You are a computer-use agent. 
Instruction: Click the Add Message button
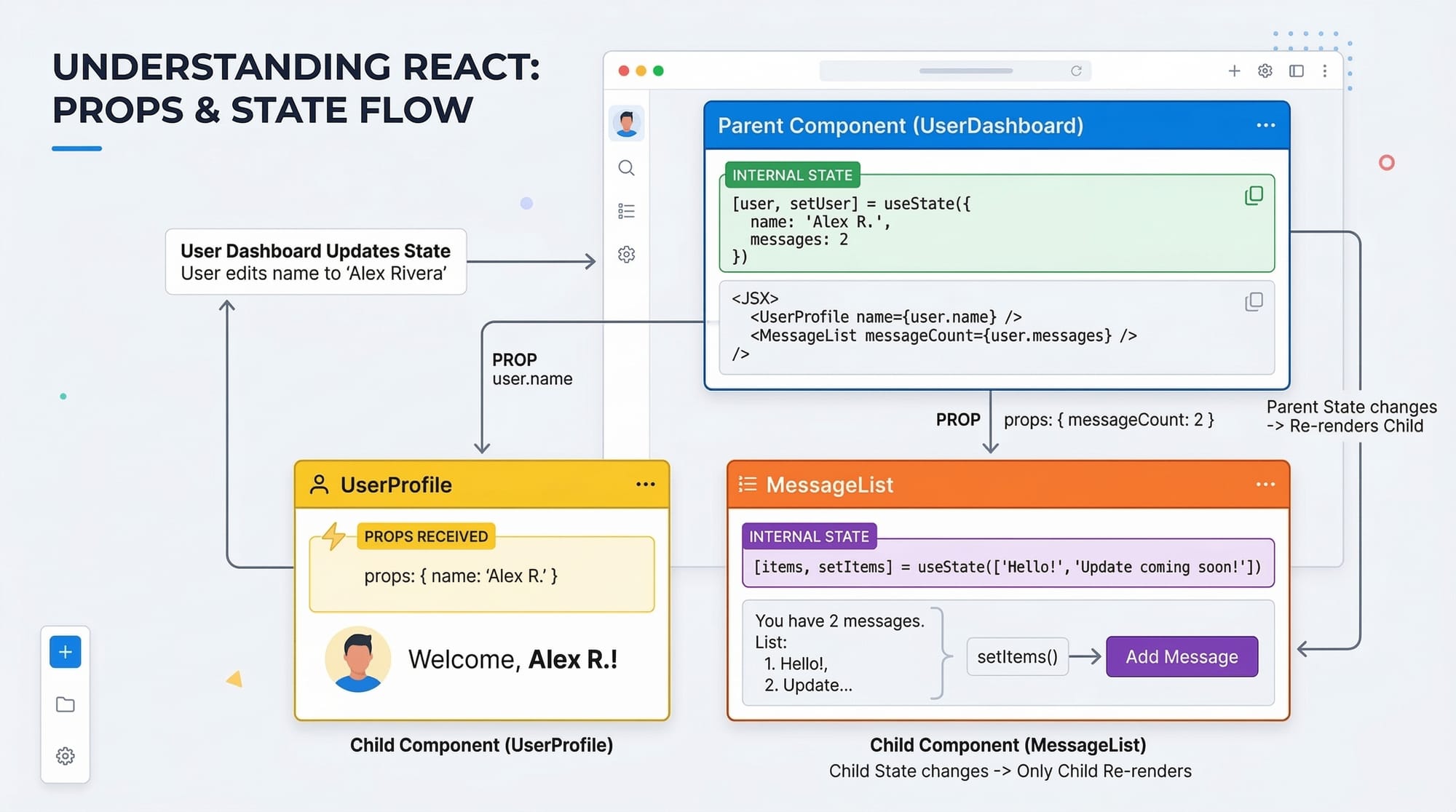coord(1181,656)
